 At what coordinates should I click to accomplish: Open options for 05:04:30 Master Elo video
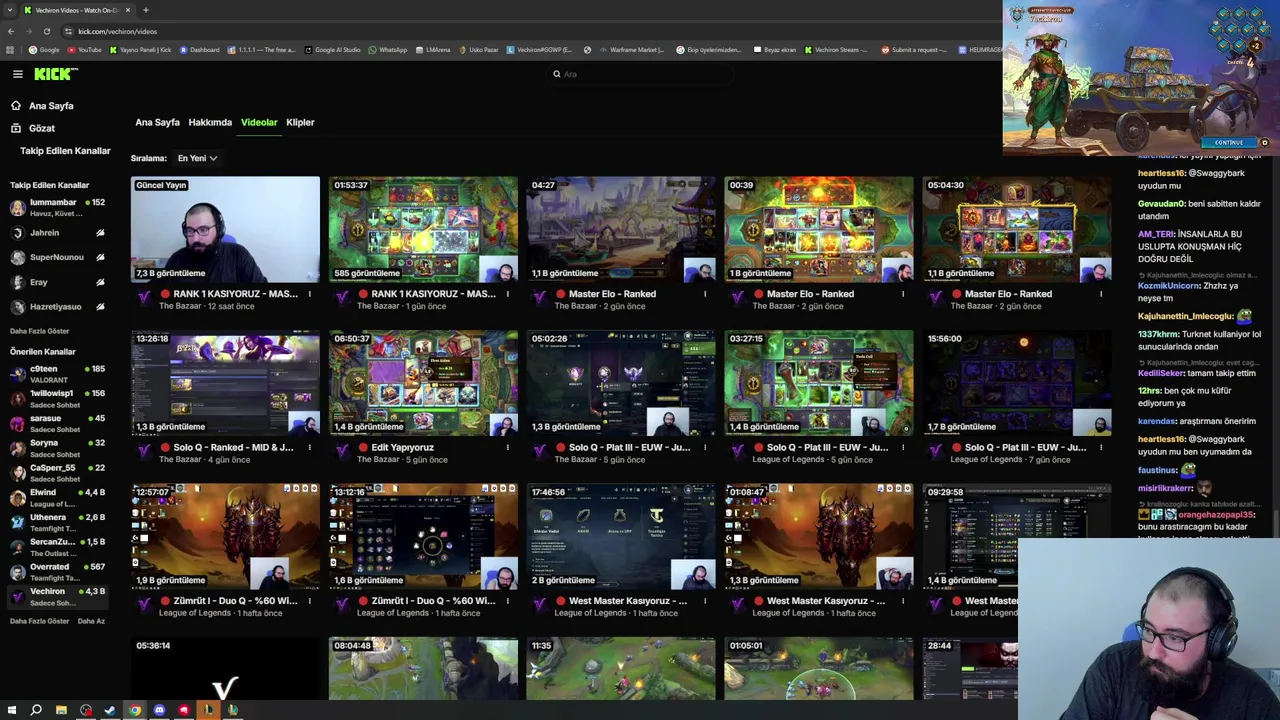pos(1101,294)
